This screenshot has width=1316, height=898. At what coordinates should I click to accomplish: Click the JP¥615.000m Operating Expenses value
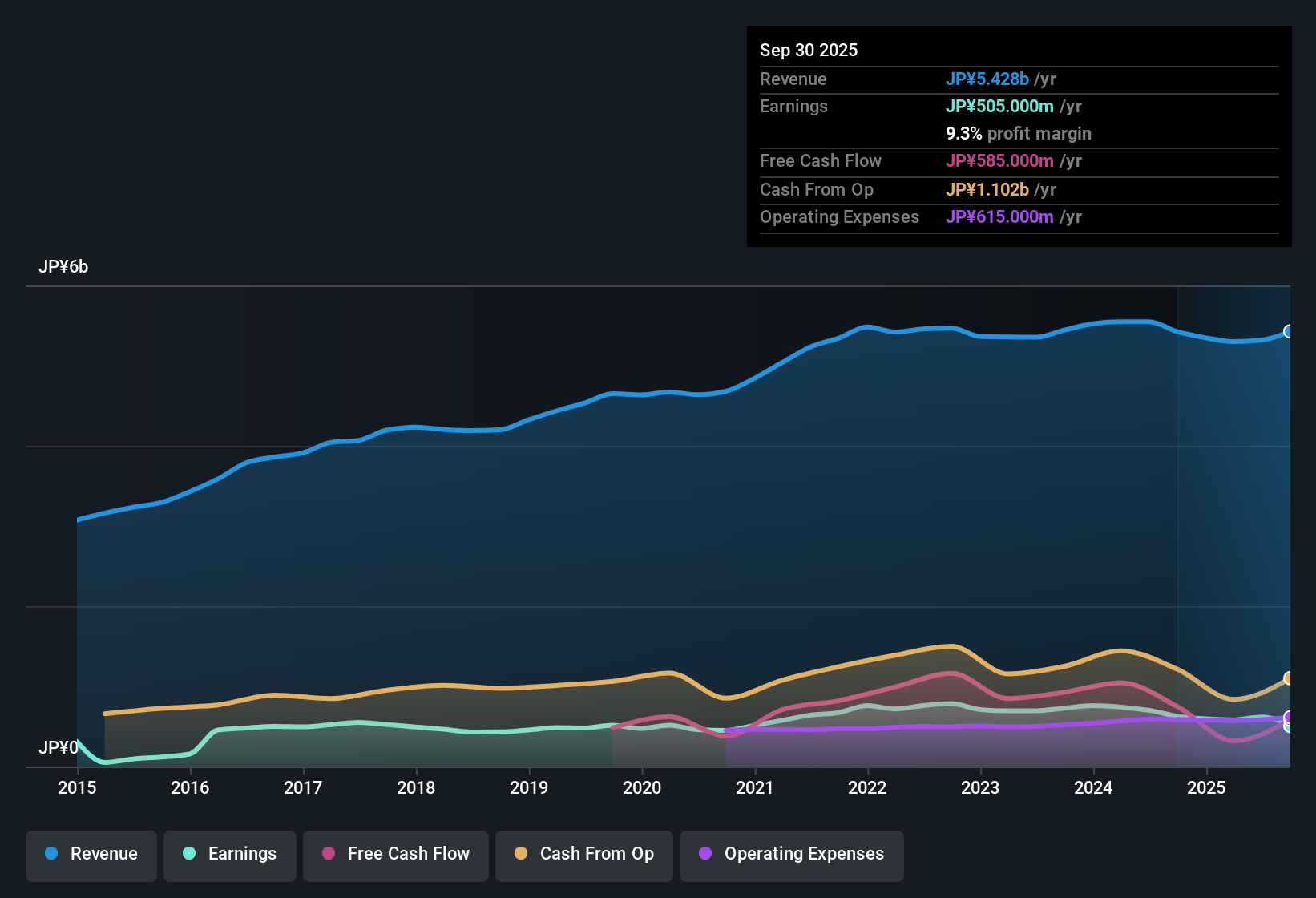999,216
